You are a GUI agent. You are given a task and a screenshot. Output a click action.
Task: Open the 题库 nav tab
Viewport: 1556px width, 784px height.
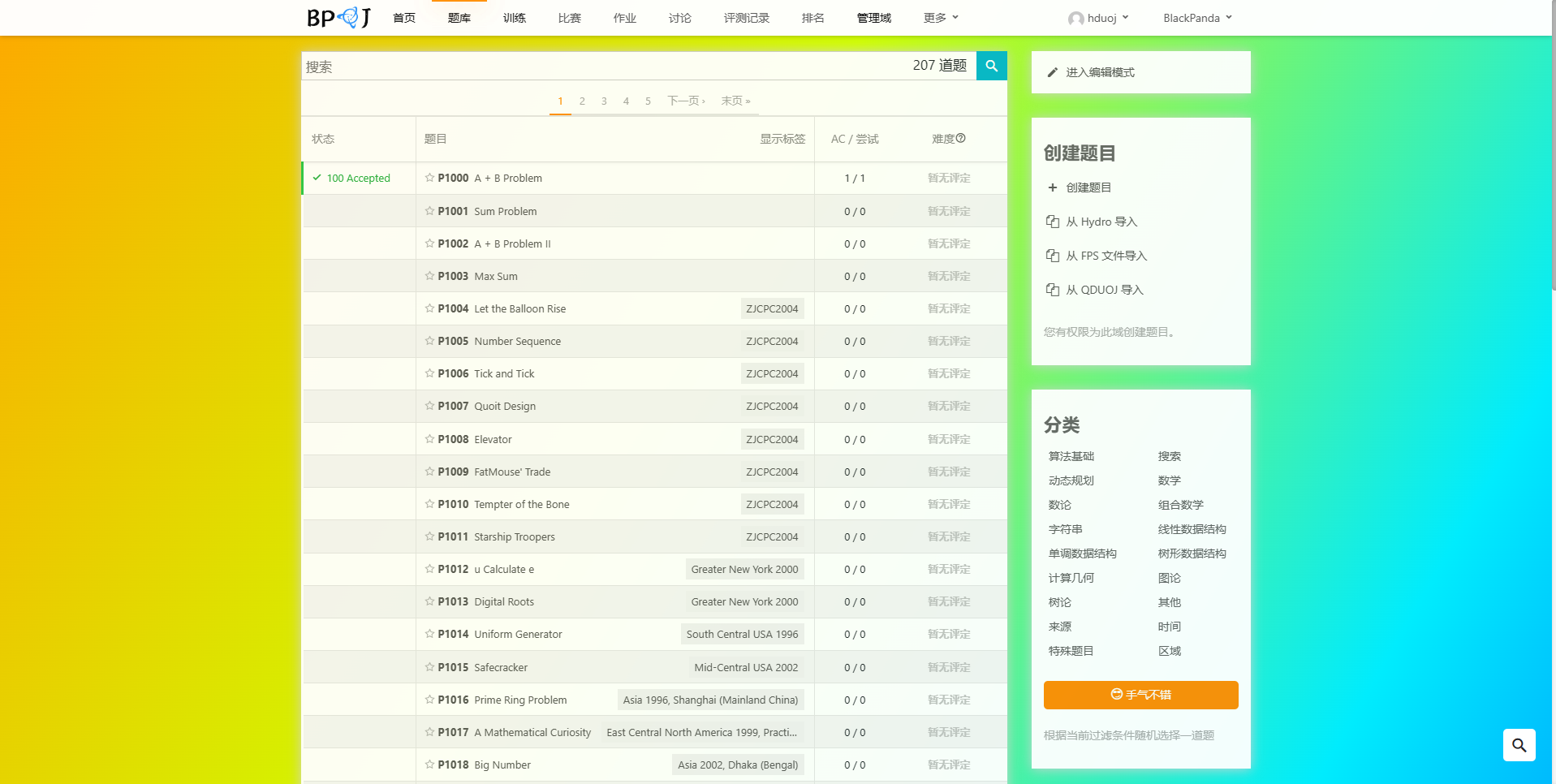459,18
